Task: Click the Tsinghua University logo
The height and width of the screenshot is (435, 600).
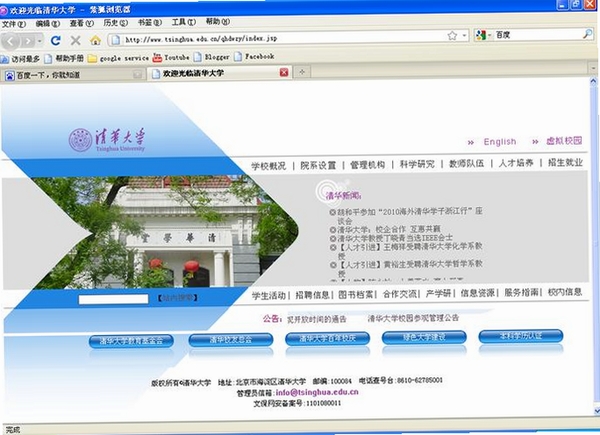Action: 107,140
